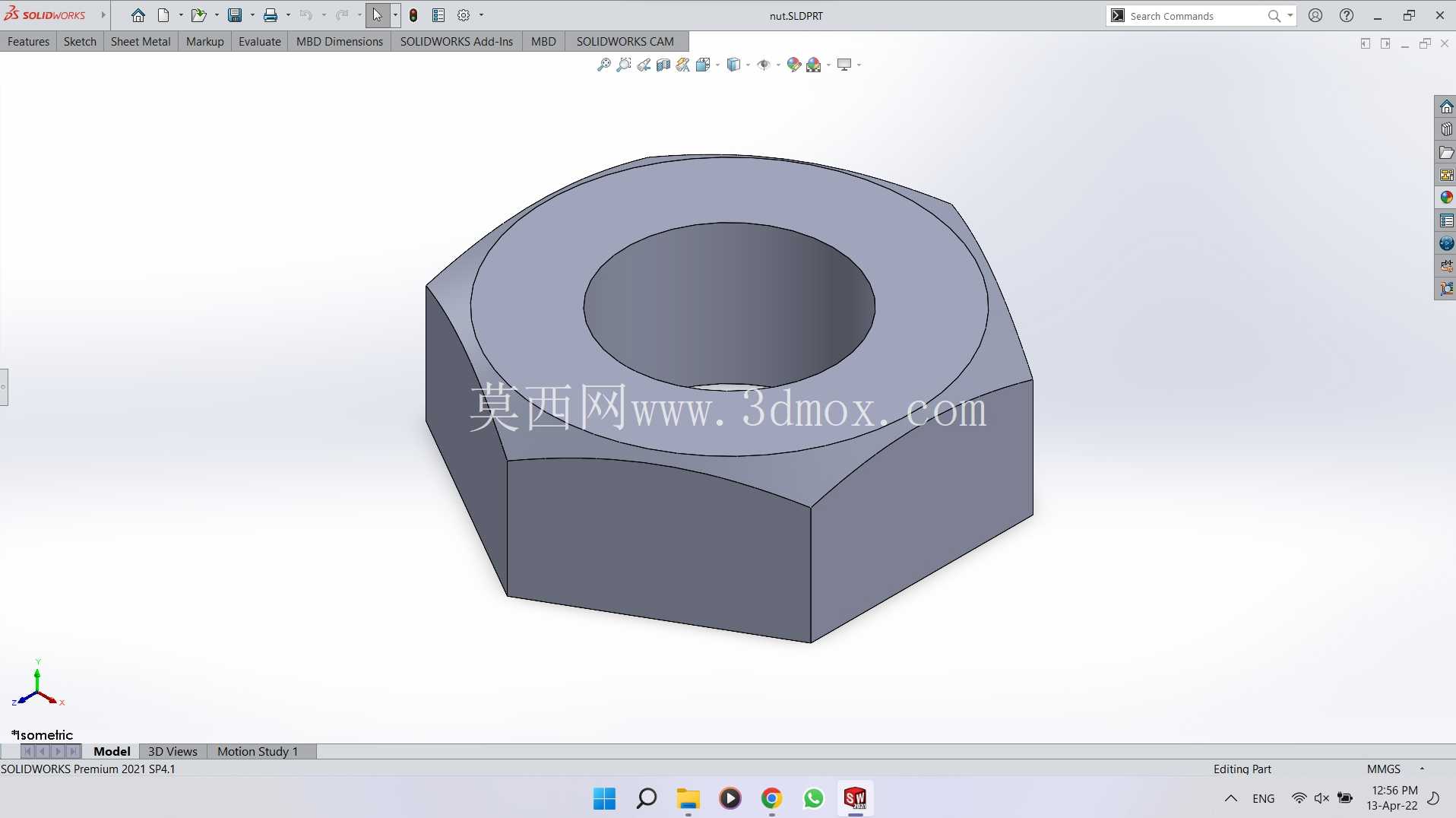This screenshot has width=1456, height=818.
Task: Click the View Settings monitor icon
Action: tap(844, 65)
